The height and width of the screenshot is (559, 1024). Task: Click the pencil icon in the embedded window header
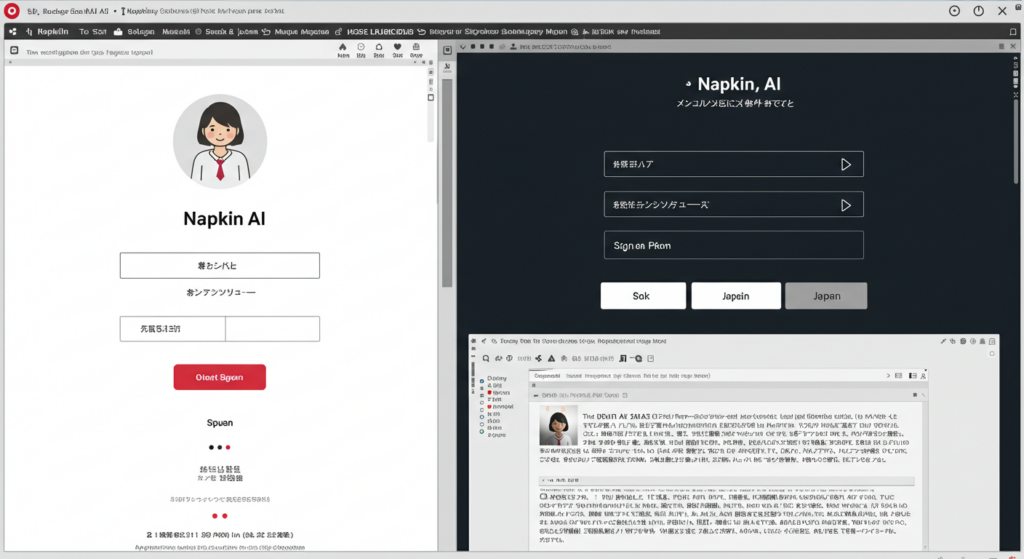point(943,341)
